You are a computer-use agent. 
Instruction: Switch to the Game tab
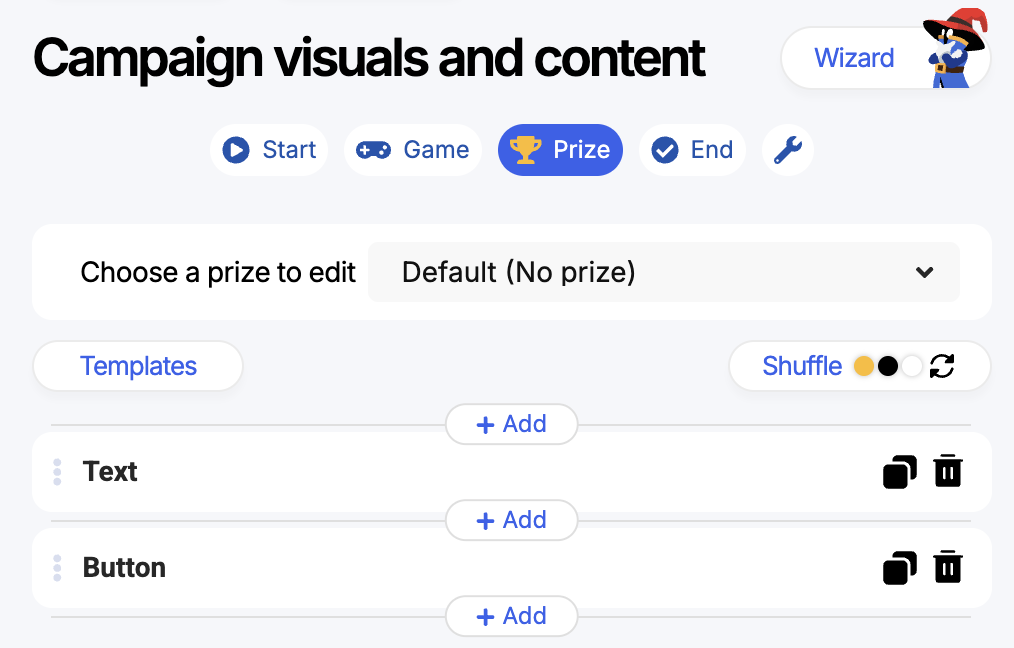pos(413,150)
